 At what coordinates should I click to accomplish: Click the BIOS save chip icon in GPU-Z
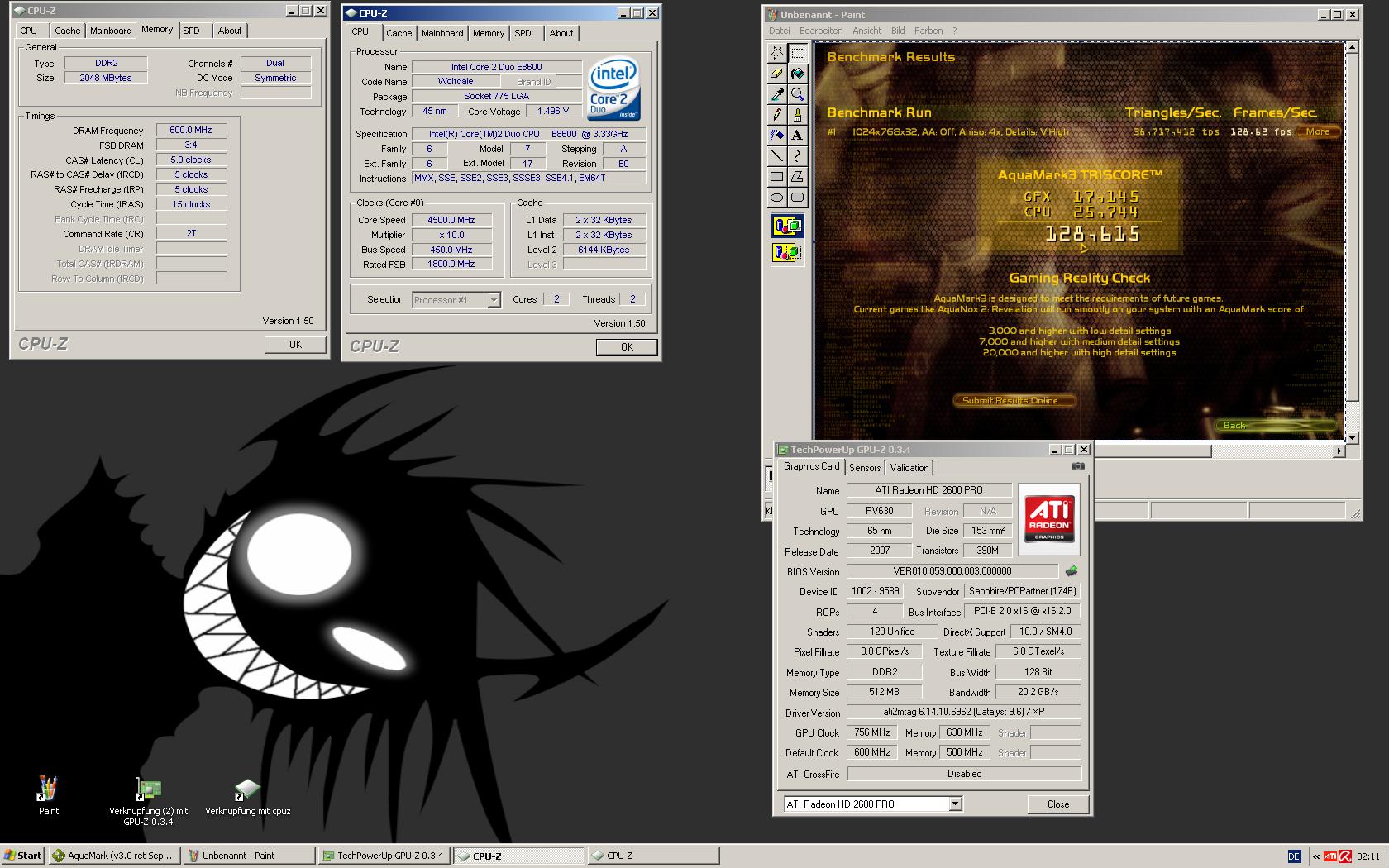(1072, 571)
